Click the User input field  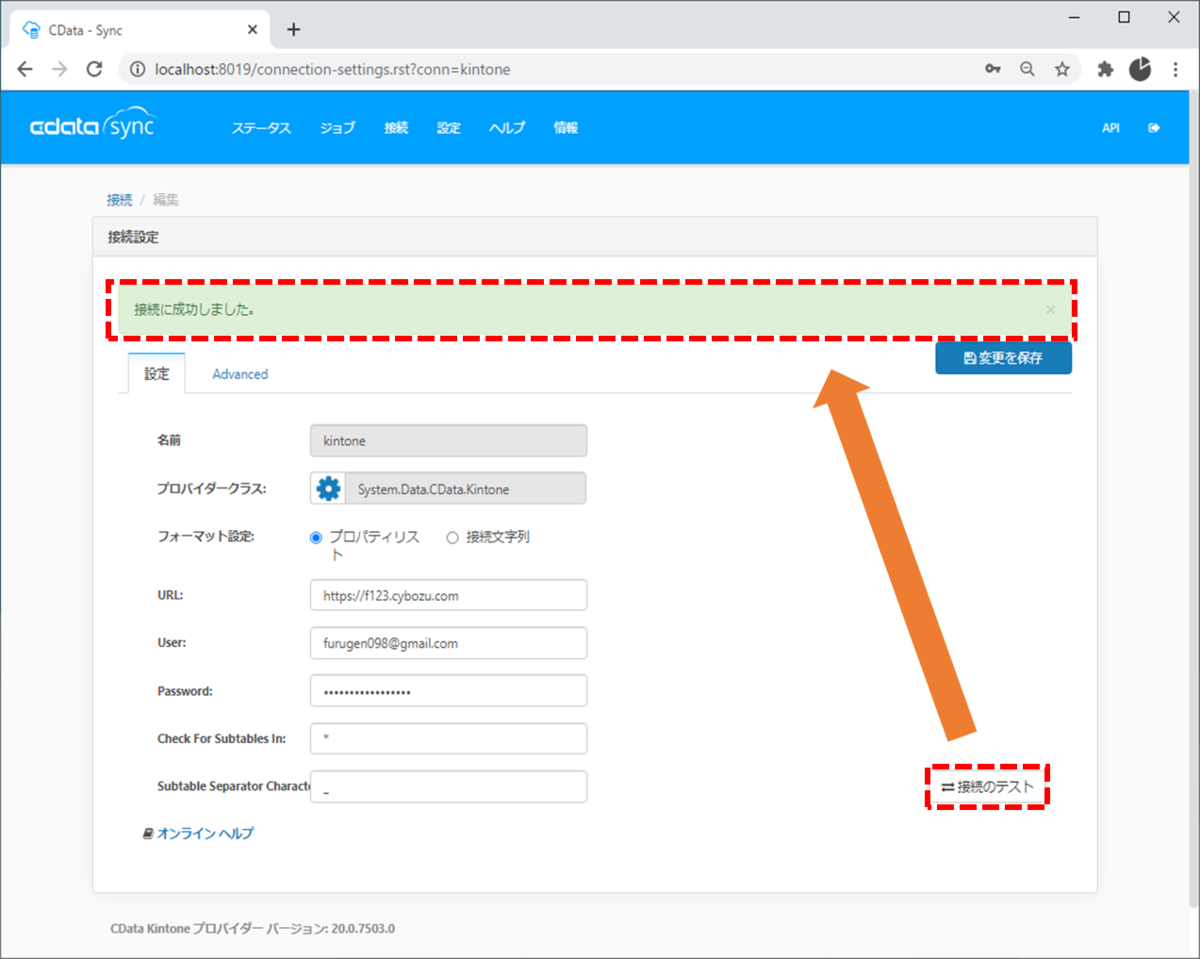click(x=448, y=643)
